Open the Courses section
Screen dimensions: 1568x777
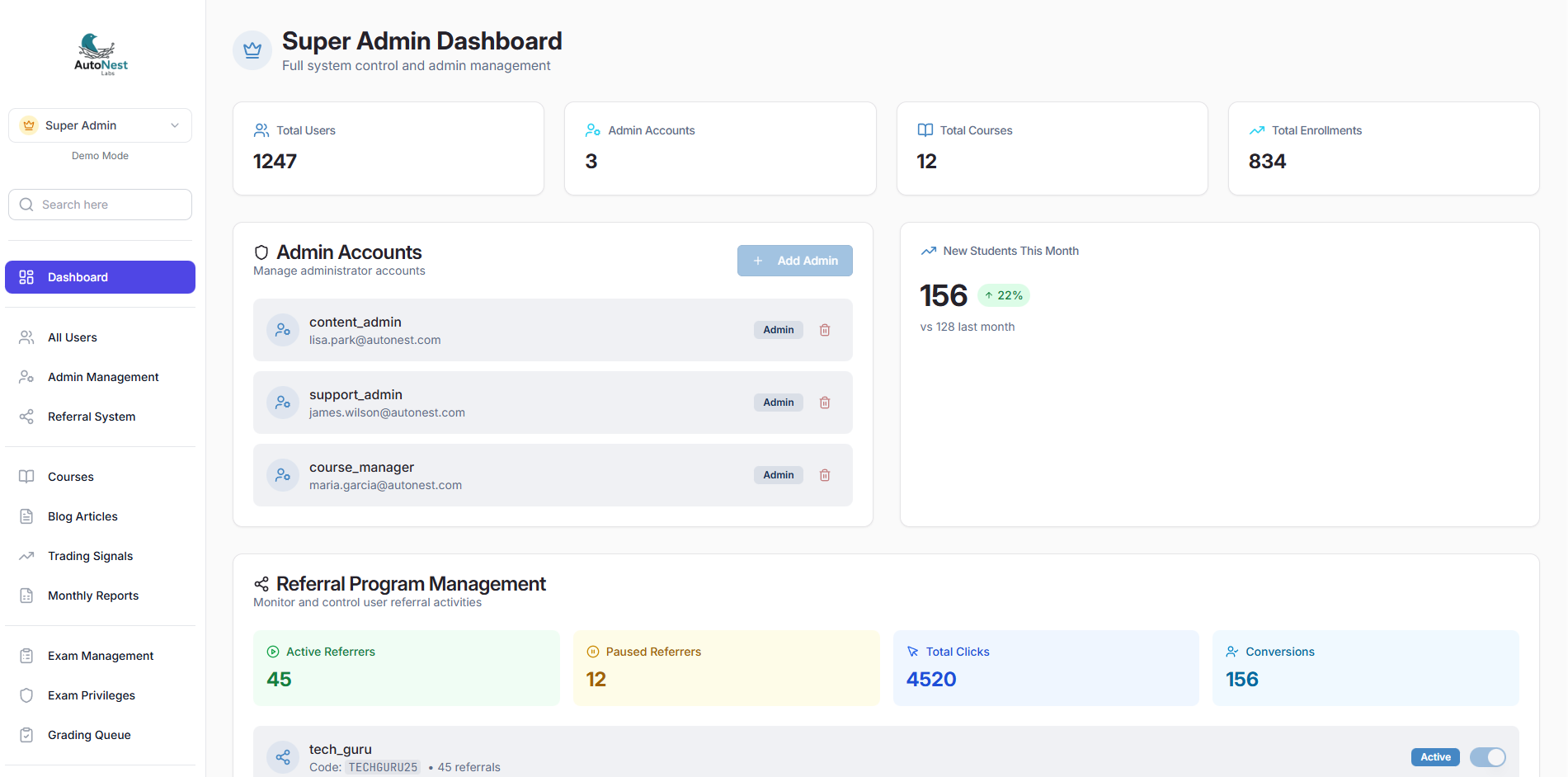pyautogui.click(x=101, y=477)
